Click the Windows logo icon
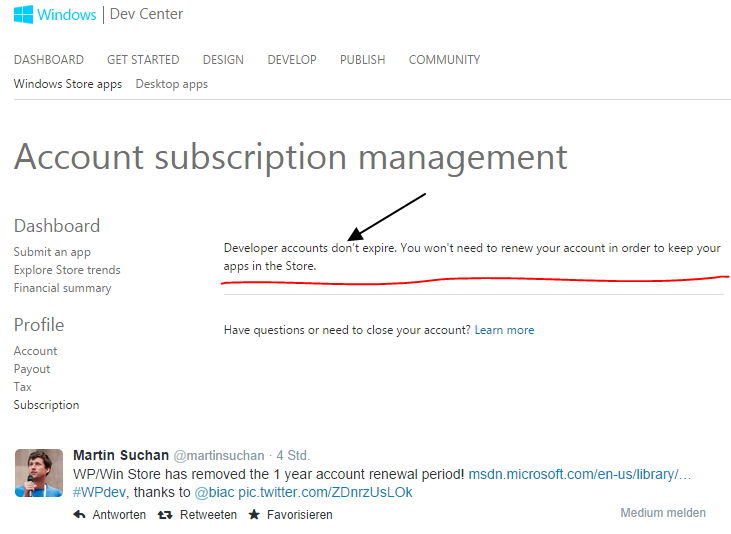This screenshot has height=534, width=731. coord(23,14)
